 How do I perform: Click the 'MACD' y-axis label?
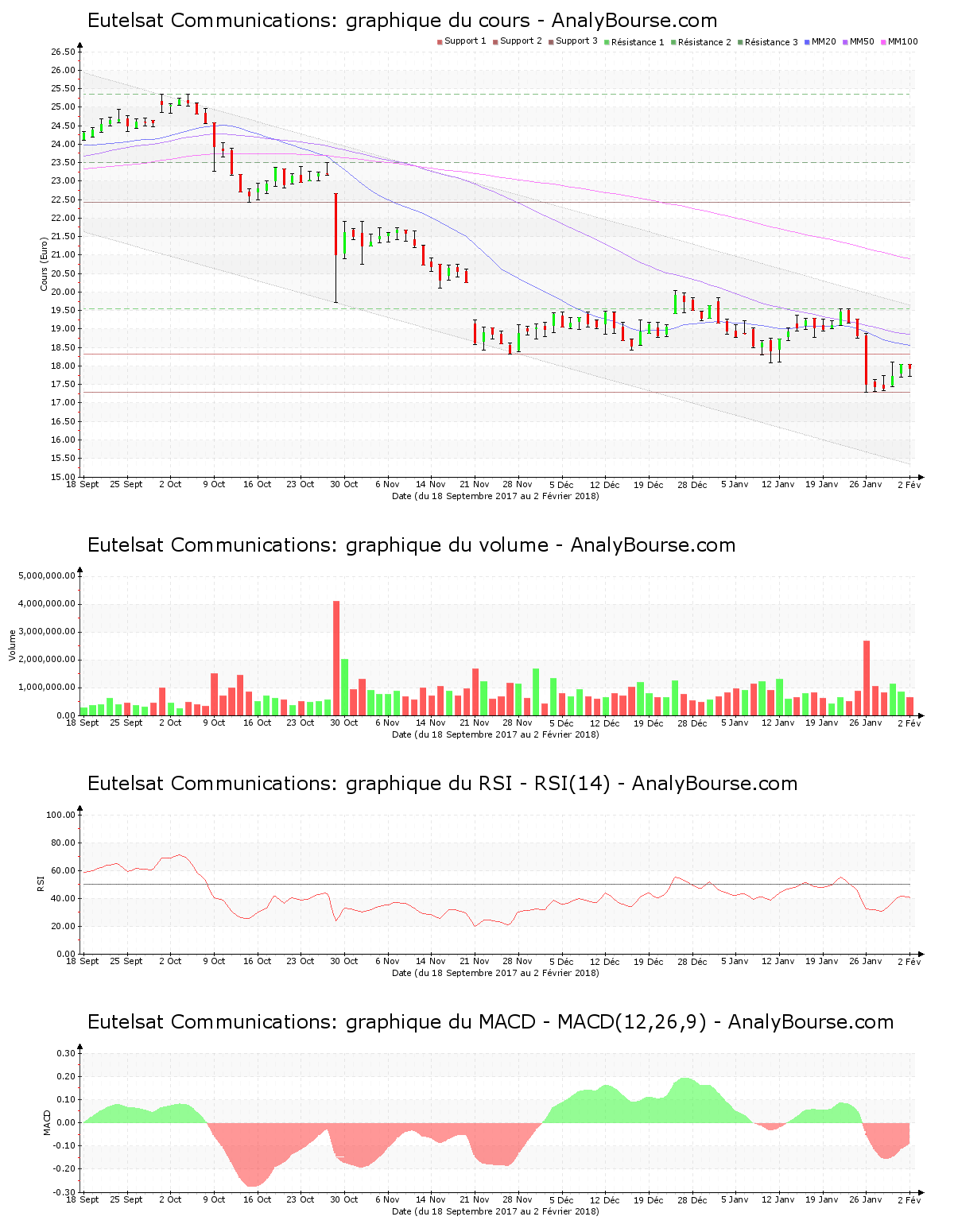[x=47, y=1122]
